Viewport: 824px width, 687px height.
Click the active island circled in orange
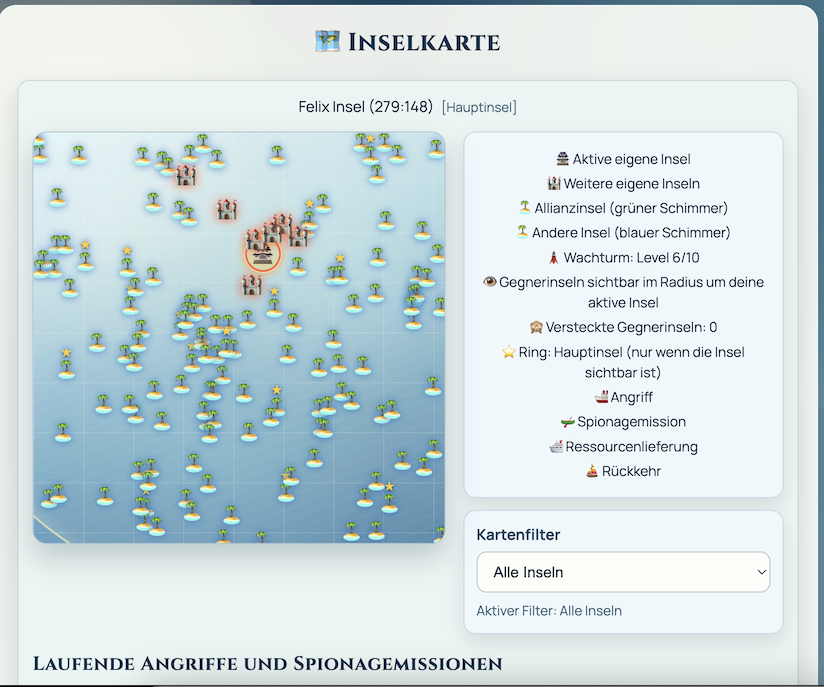[x=263, y=257]
